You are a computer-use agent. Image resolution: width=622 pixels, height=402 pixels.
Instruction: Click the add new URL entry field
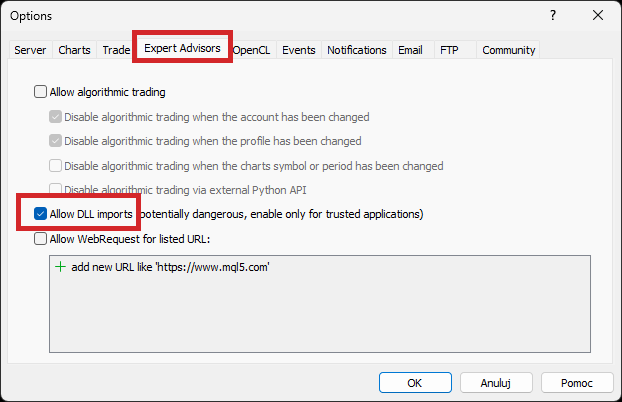coord(170,268)
